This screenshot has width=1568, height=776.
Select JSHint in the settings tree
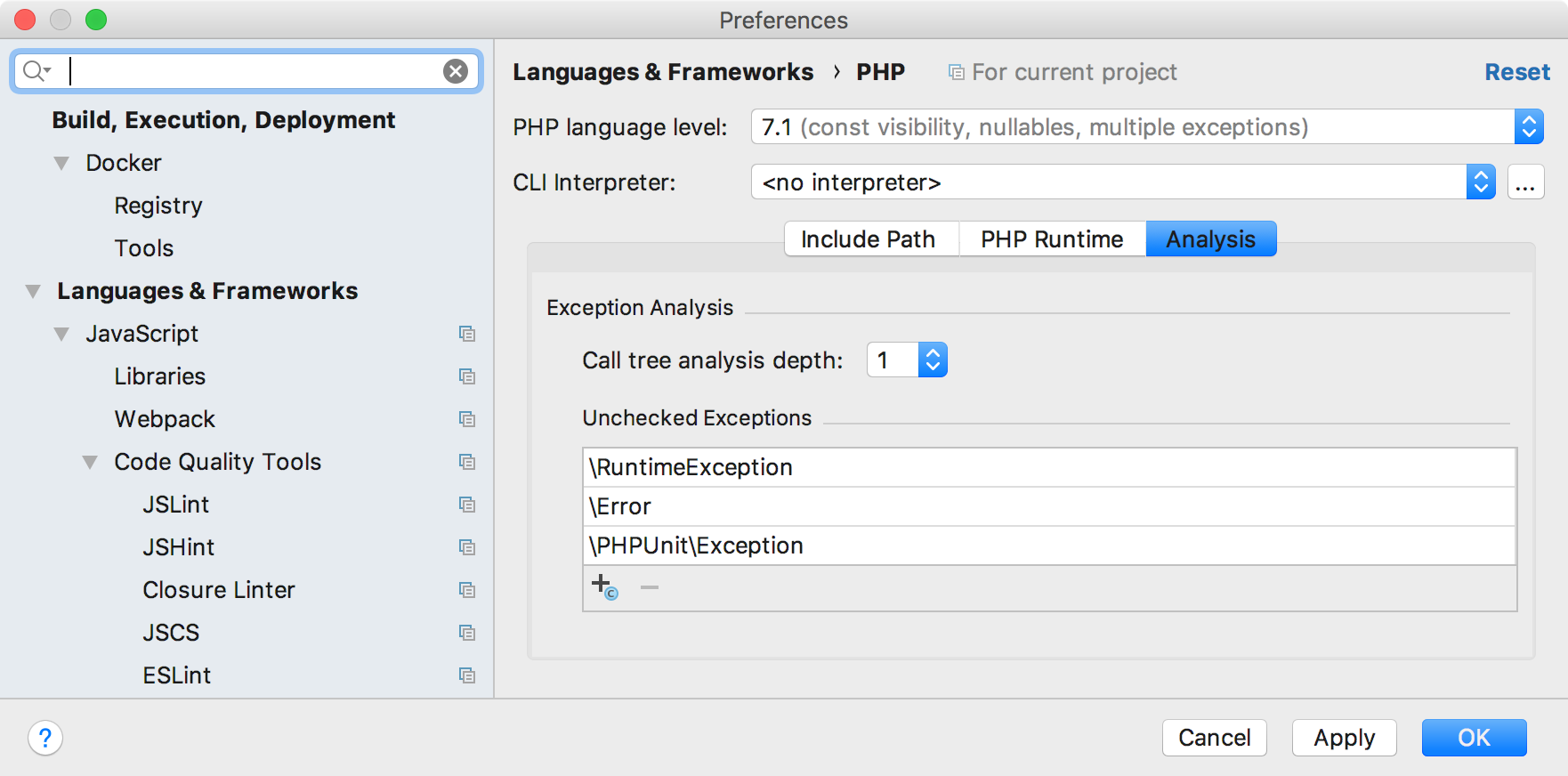pos(179,547)
